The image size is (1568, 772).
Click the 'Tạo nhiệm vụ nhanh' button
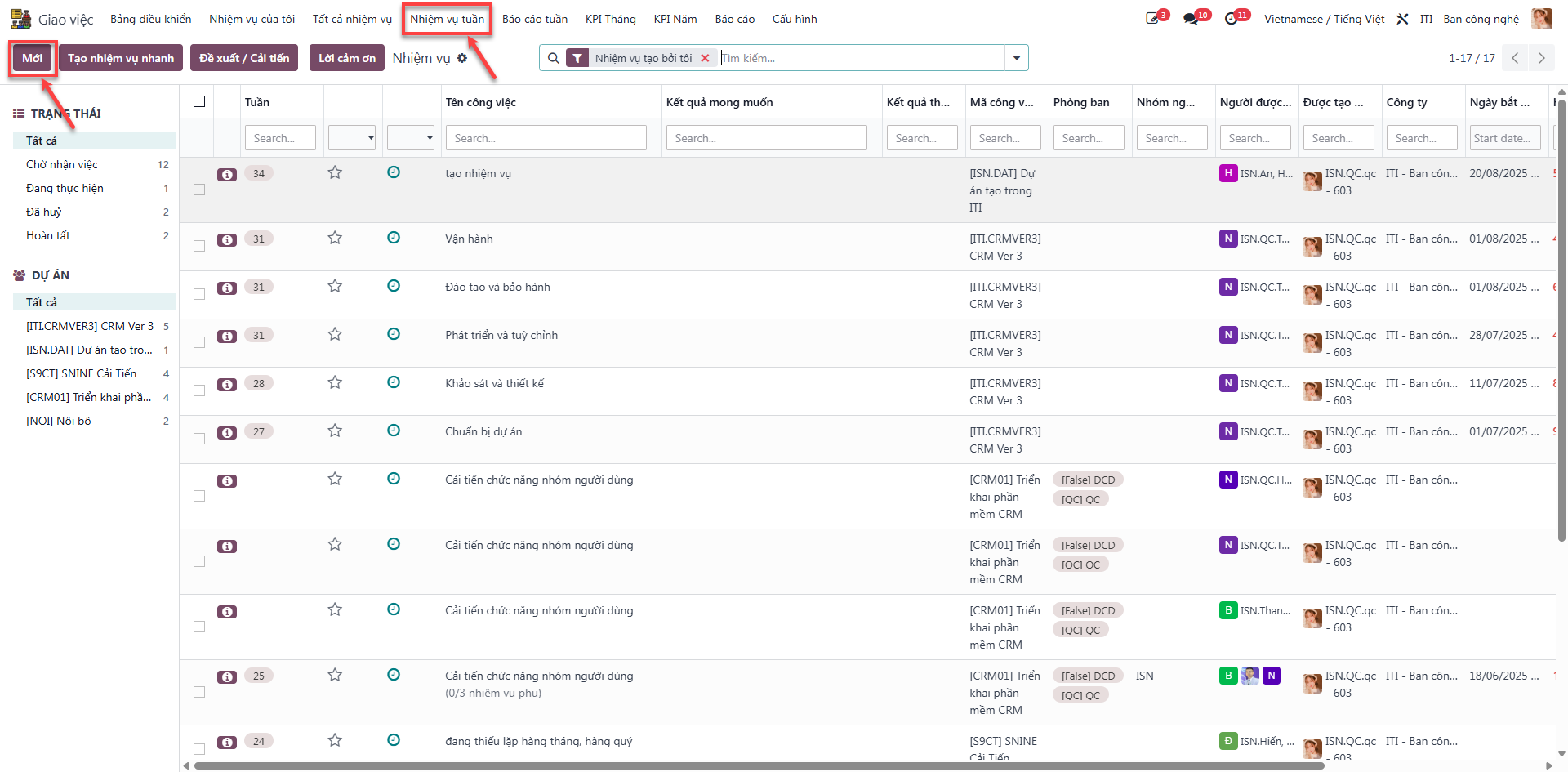point(121,58)
